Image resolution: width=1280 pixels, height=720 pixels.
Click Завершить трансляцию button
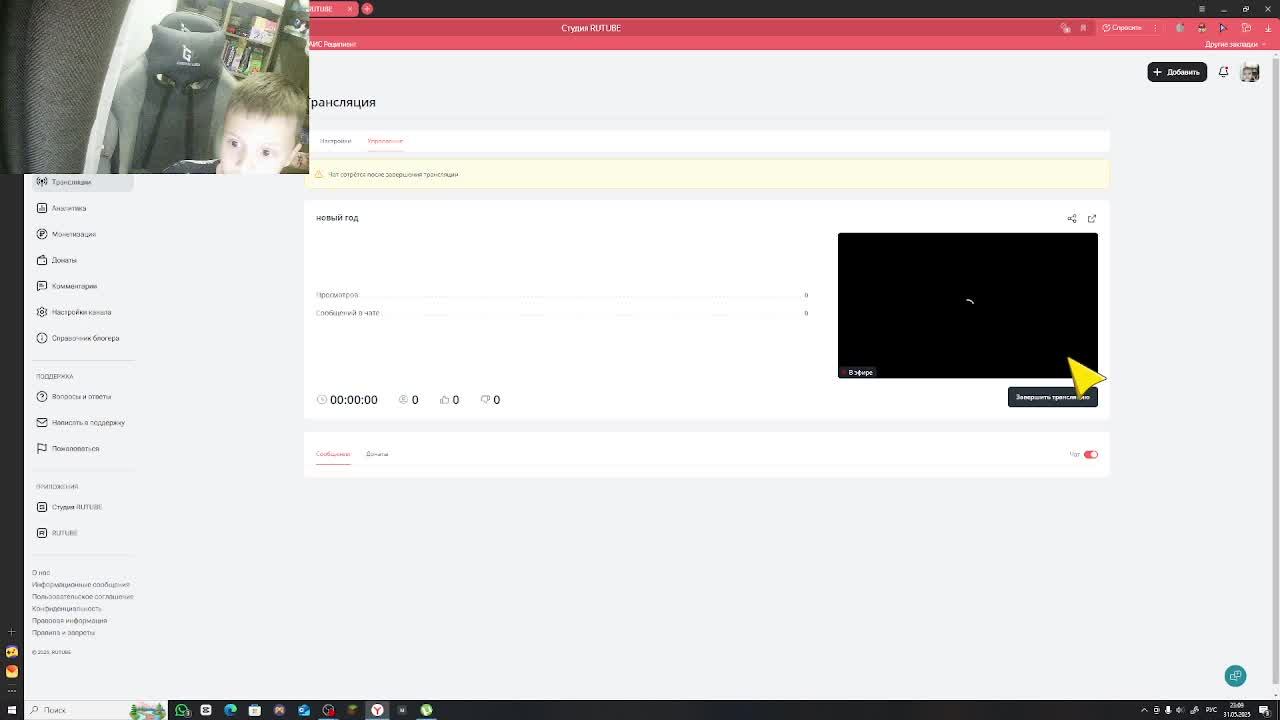[1053, 397]
